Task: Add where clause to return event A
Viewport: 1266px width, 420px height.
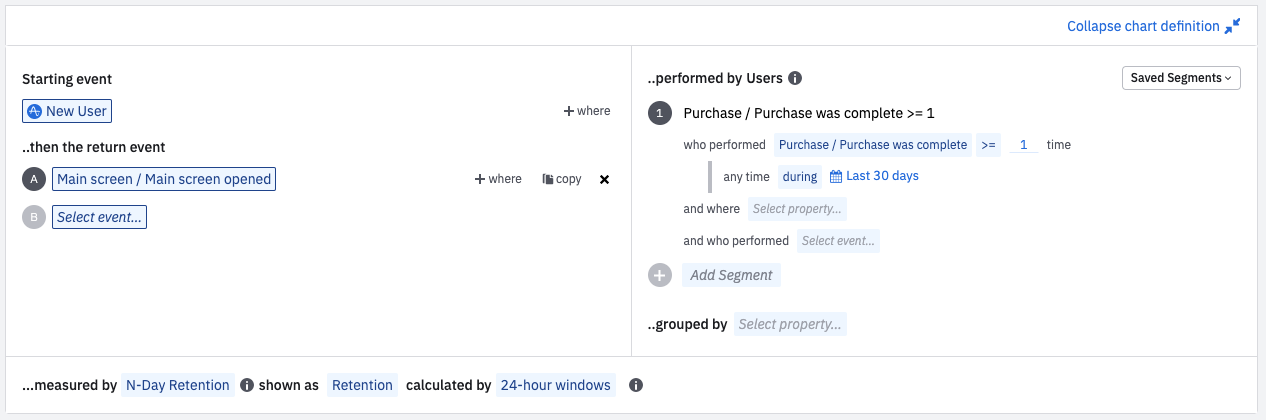Action: (x=498, y=179)
